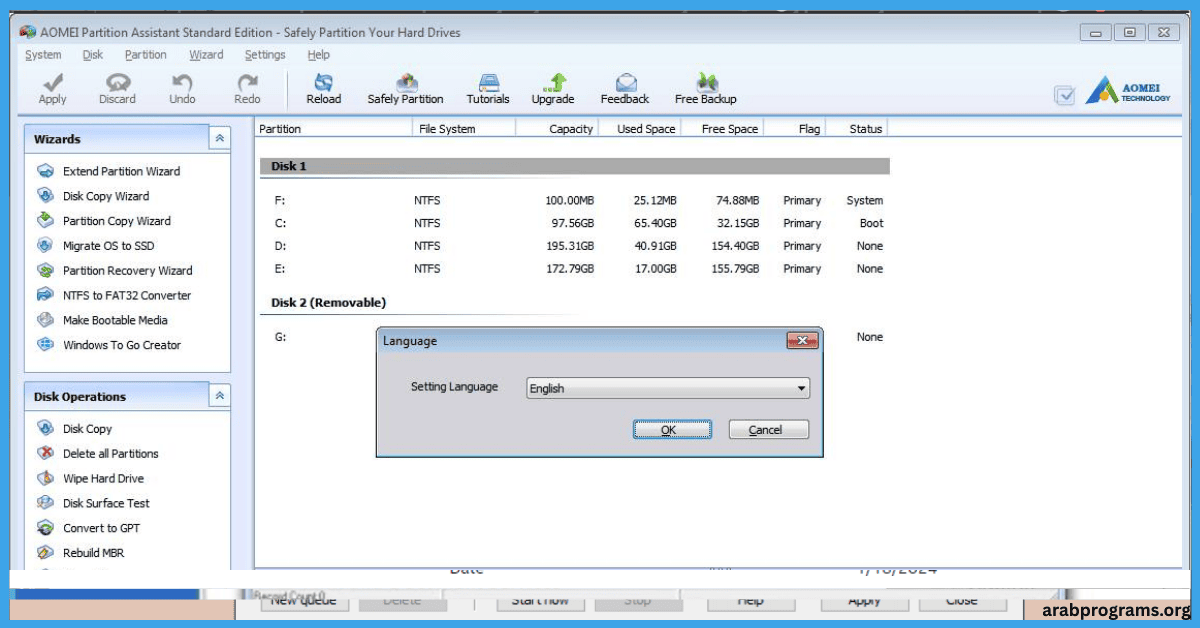Open Feedback from the toolbar

coord(625,89)
